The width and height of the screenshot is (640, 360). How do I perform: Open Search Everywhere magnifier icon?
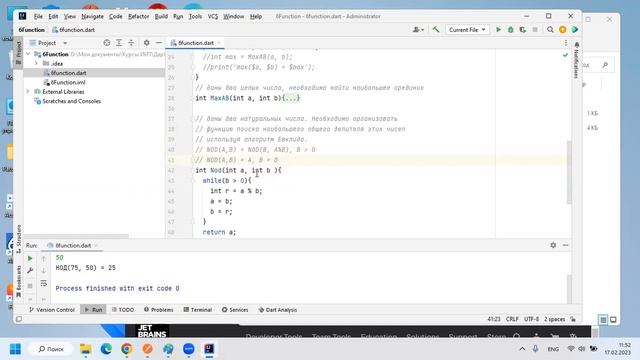(x=550, y=30)
